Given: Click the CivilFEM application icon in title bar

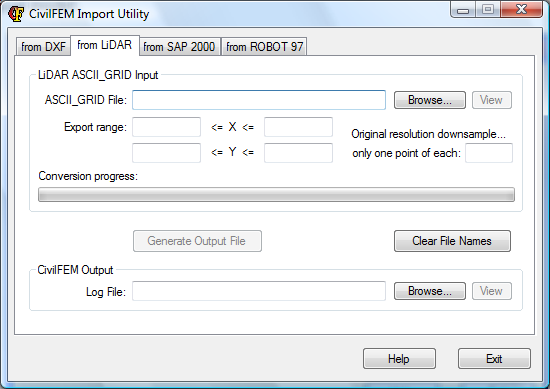Looking at the screenshot, I should coord(16,14).
